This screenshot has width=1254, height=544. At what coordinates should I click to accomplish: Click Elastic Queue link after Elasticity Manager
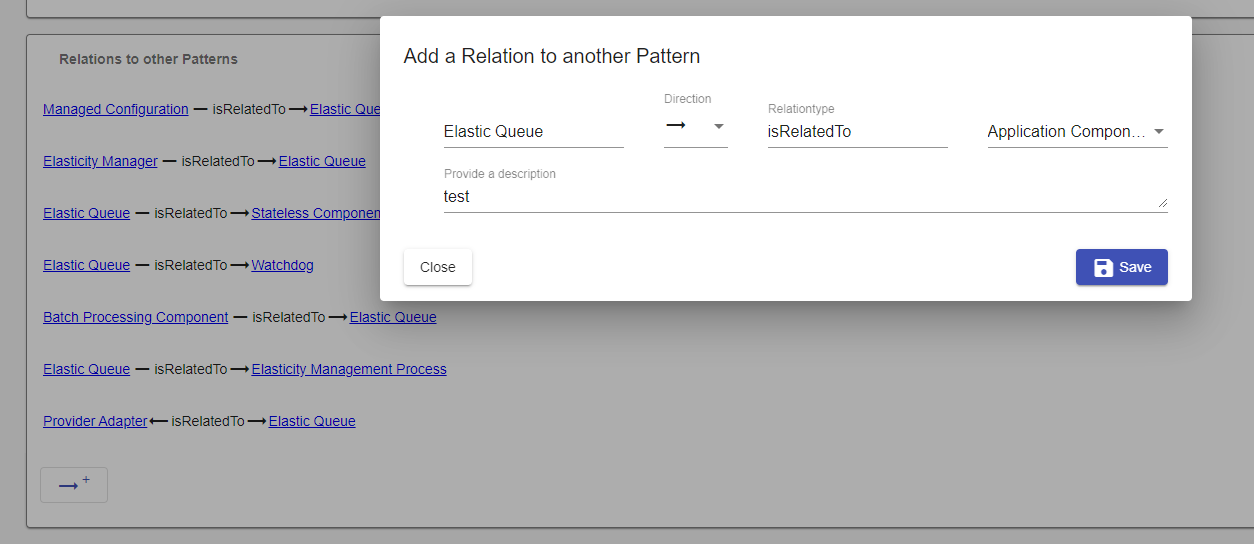click(x=322, y=161)
